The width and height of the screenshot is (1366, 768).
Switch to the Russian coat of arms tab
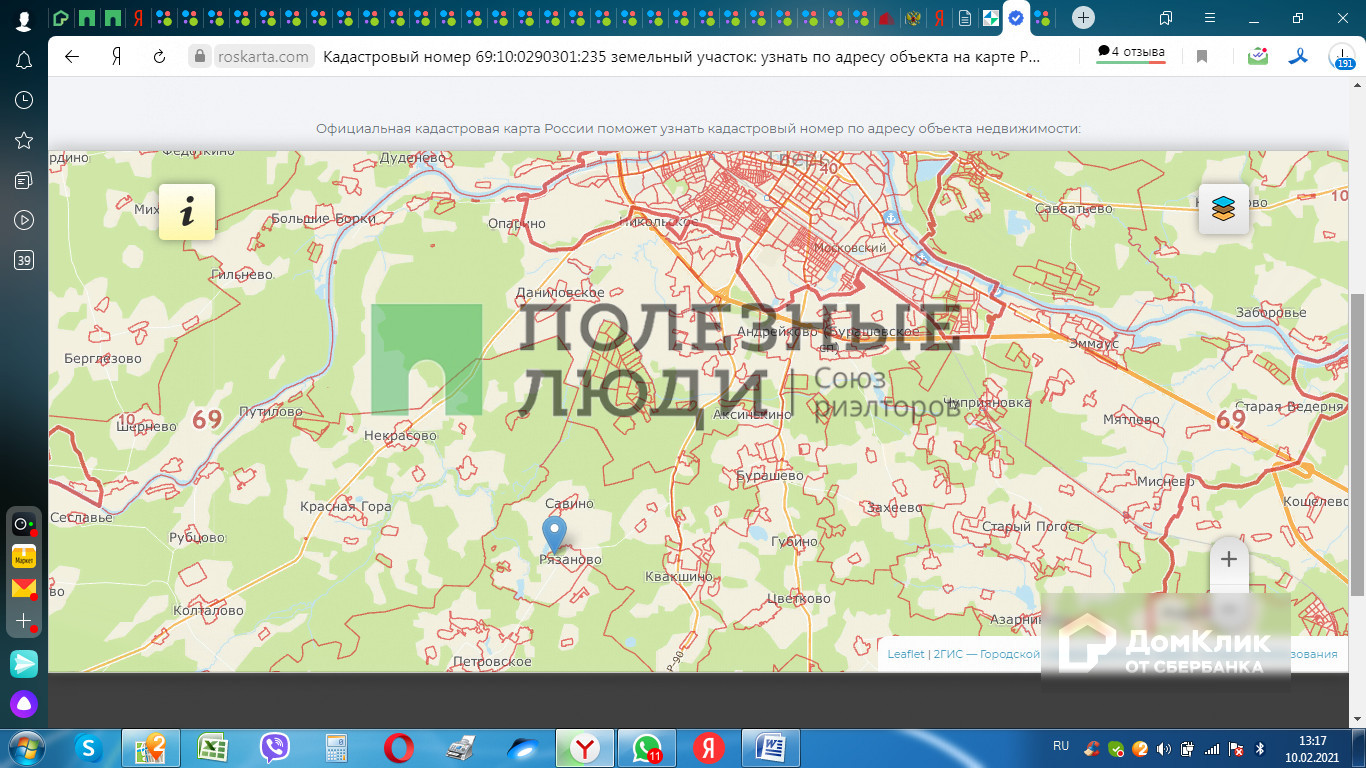tap(912, 18)
